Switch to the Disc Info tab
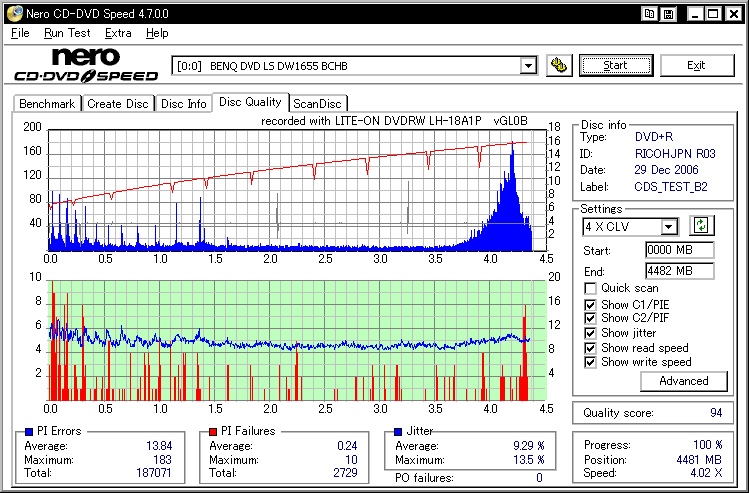Screen dimensions: 749x493 [x=183, y=104]
